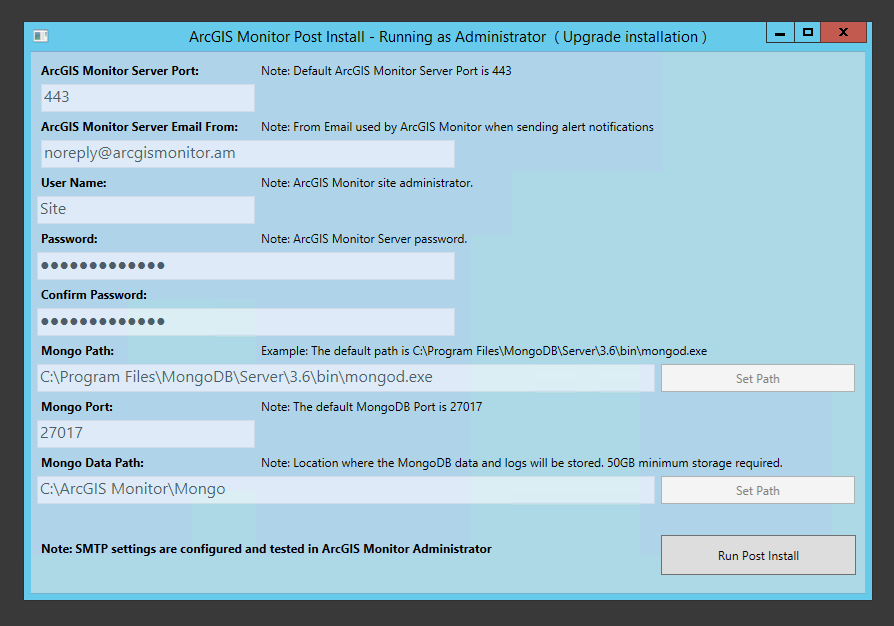Click the 'ArcGIS Monitor Server Email From:' label

(140, 127)
